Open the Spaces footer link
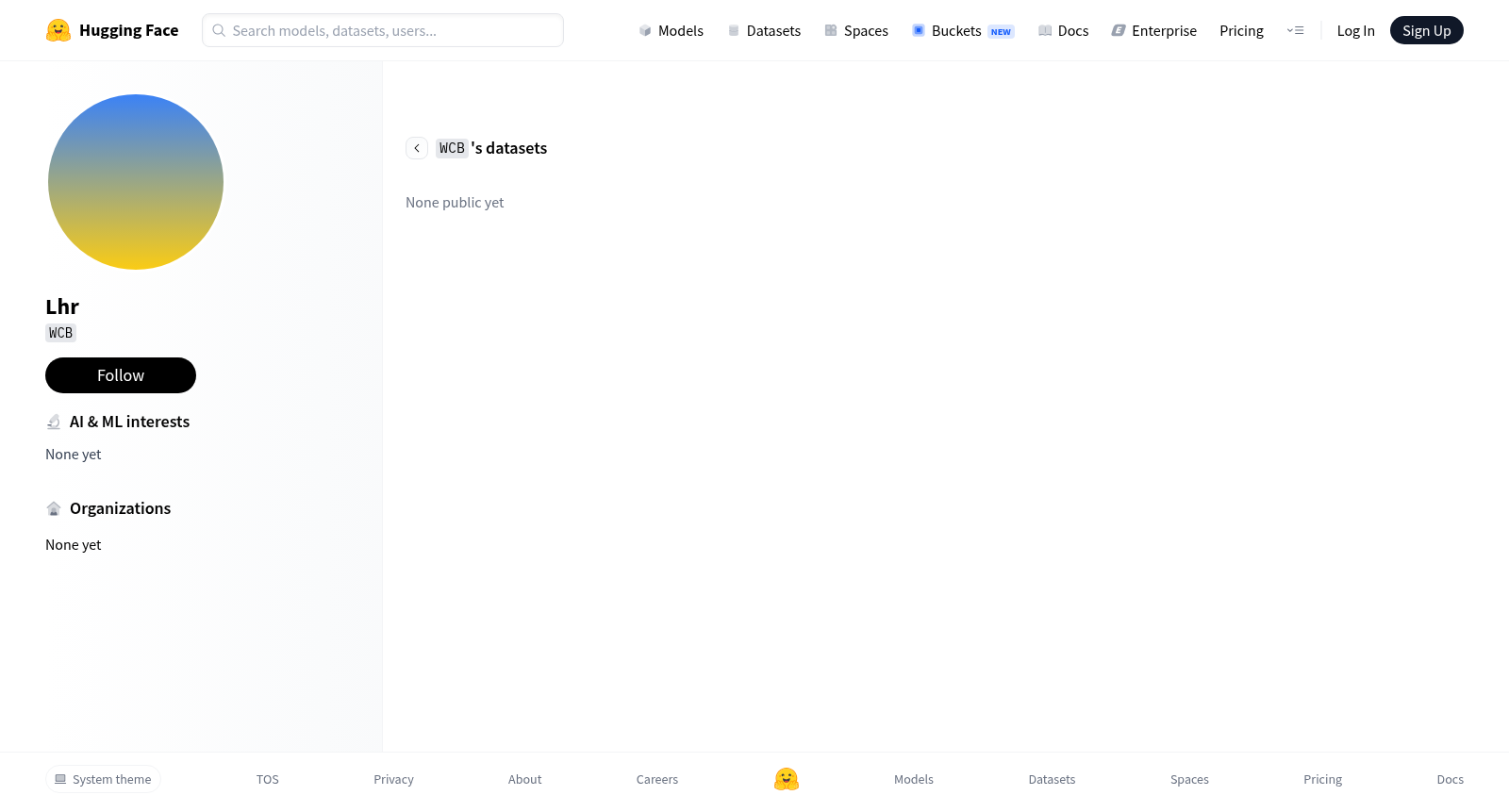Viewport: 1509px width, 812px height. click(x=1189, y=779)
